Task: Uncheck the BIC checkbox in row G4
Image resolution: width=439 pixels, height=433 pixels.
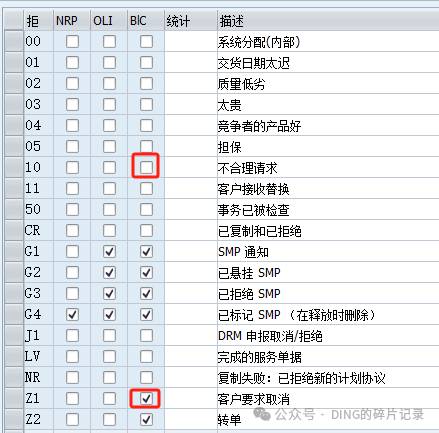Action: (x=146, y=315)
